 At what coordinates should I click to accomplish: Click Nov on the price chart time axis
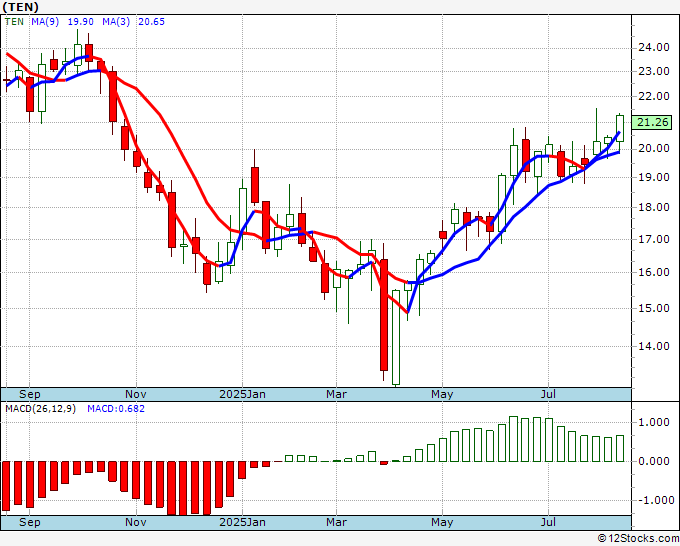click(x=136, y=394)
